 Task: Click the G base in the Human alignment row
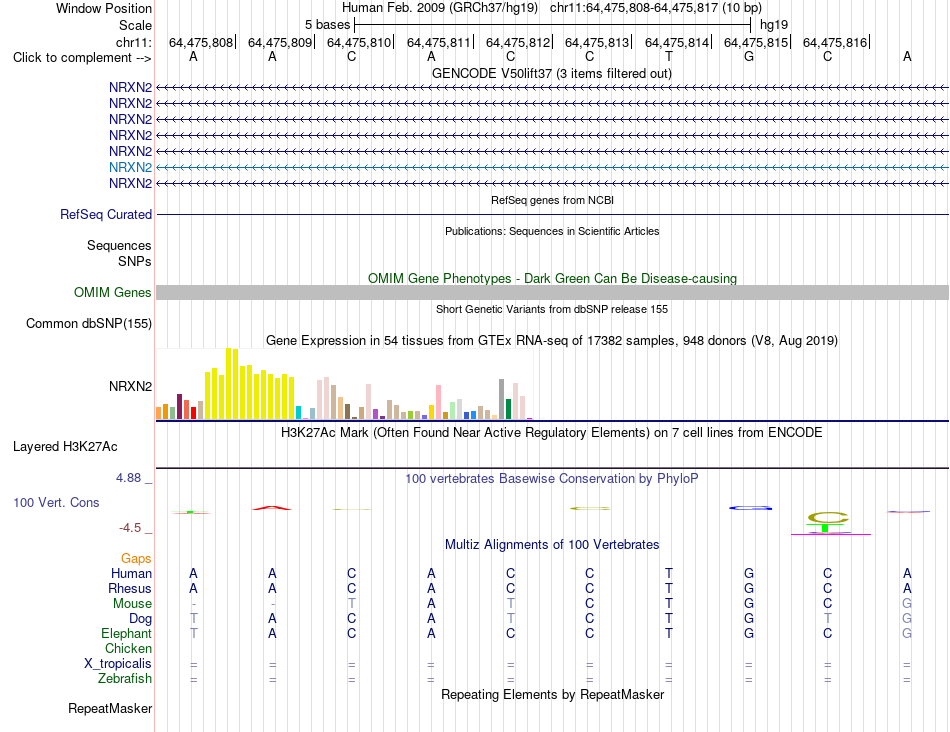(749, 573)
